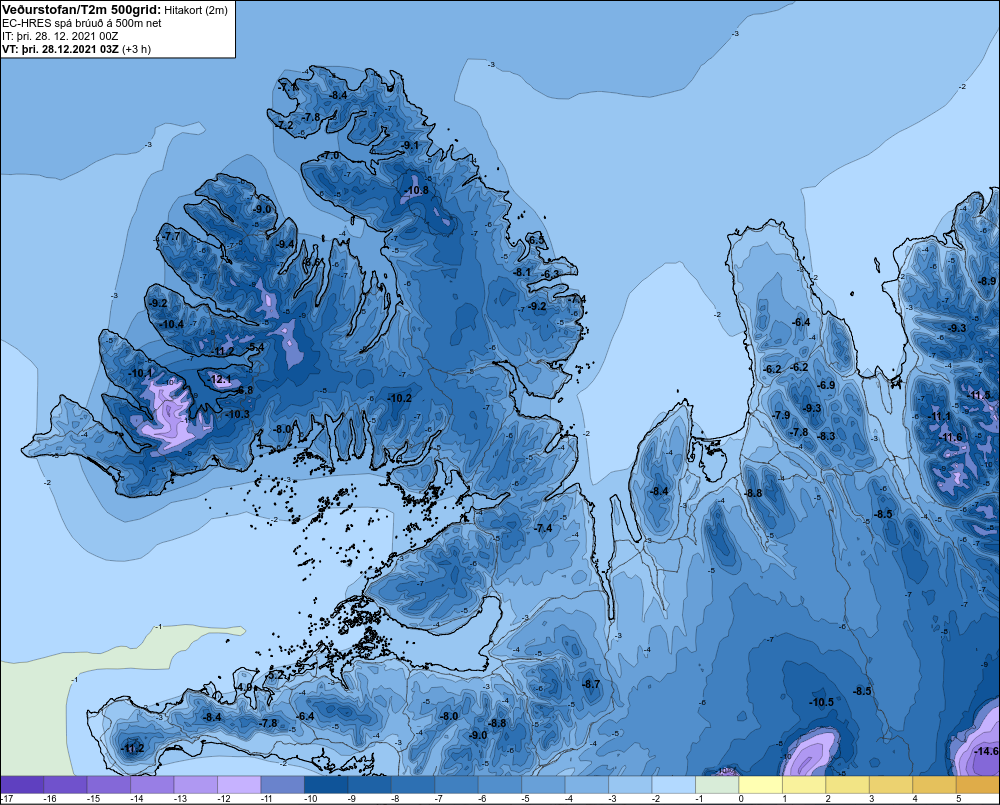The width and height of the screenshot is (1000, 805).
Task: Click the 'Veðurstofan/T2m 500grid:' title text
Action: [81, 10]
